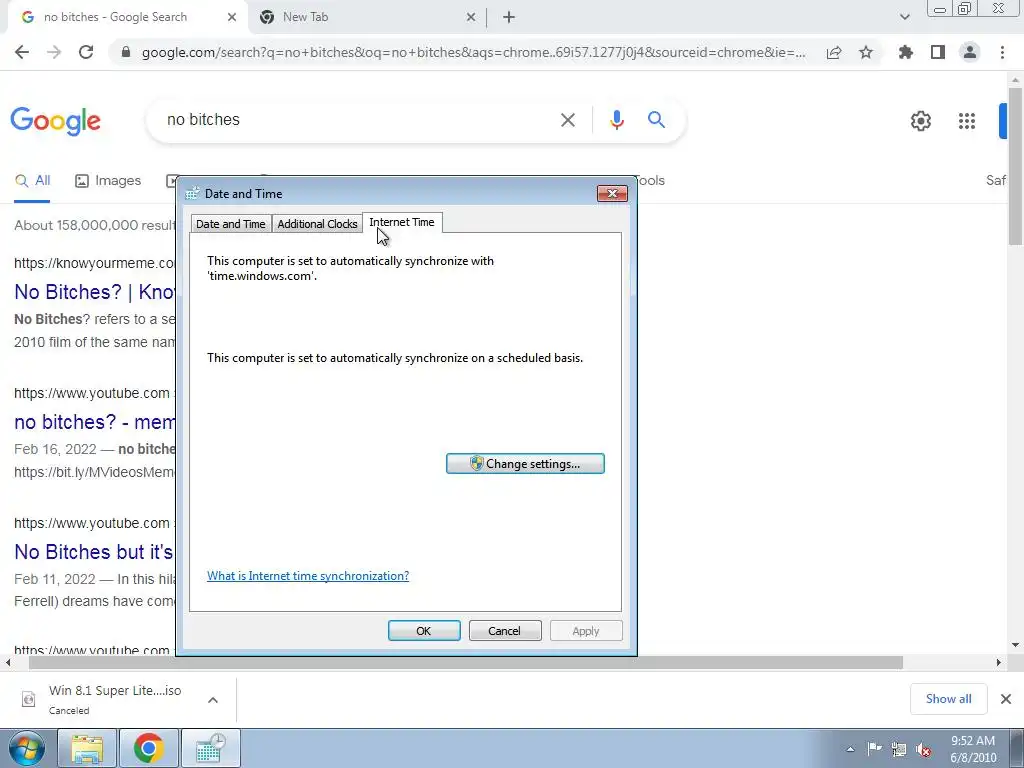Open a new Chrome tab

coord(509,17)
